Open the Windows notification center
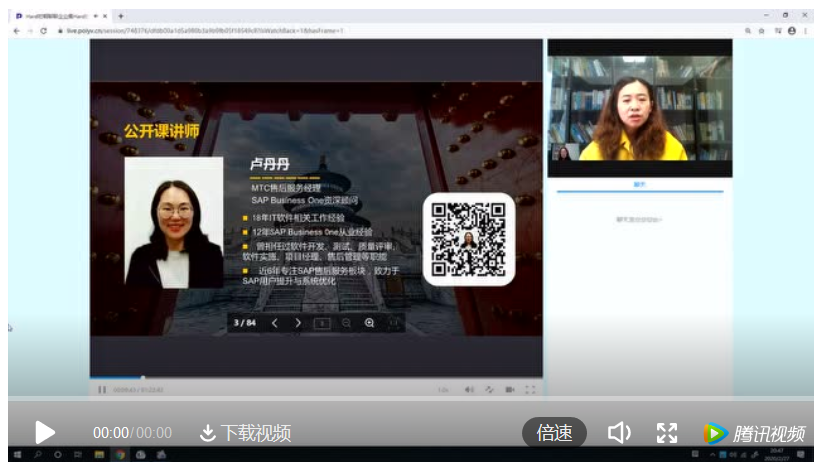This screenshot has width=817, height=471. 800,454
